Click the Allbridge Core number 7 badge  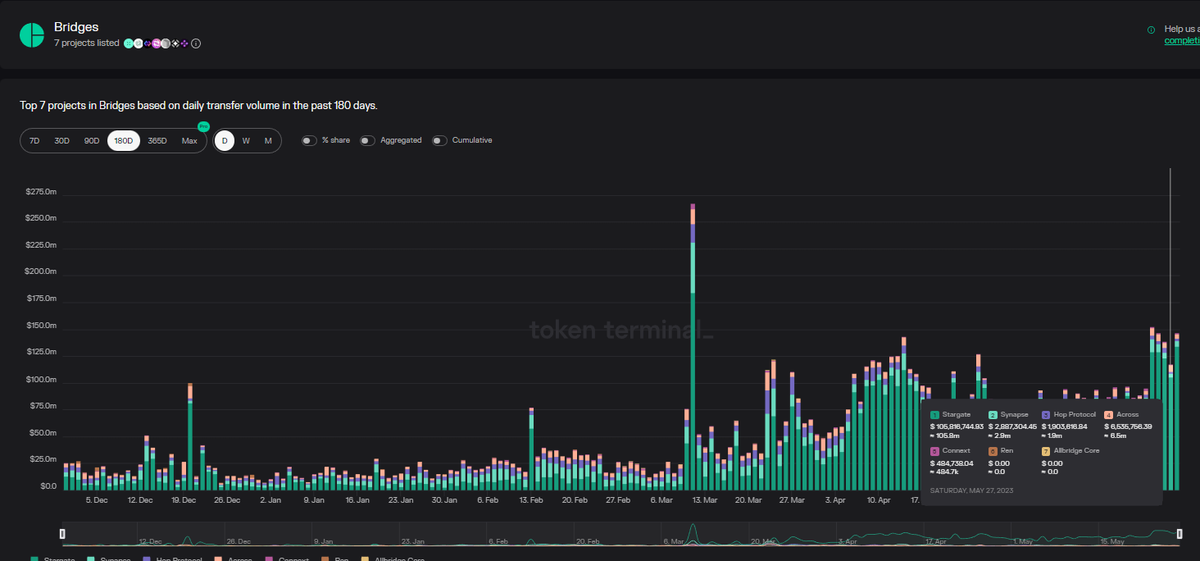1046,451
